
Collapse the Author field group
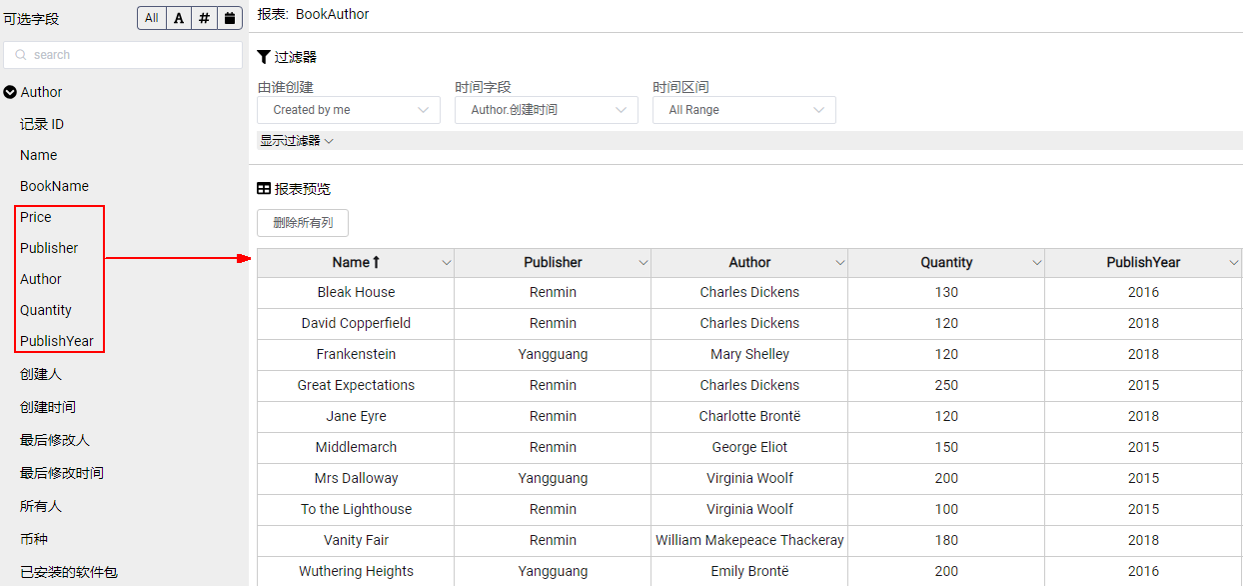click(10, 92)
